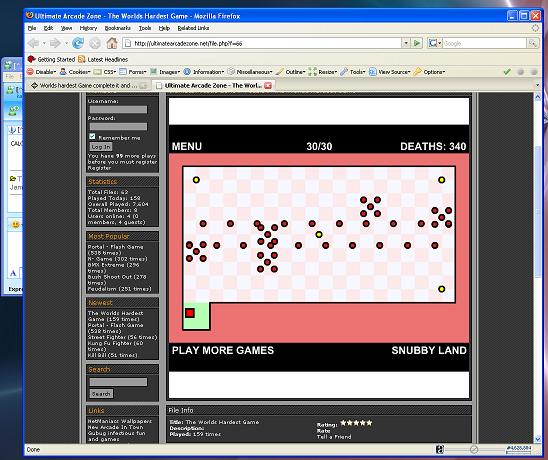Viewport: 548px width, 460px height.
Task: Click the green checkmark validation icon
Action: point(507,72)
